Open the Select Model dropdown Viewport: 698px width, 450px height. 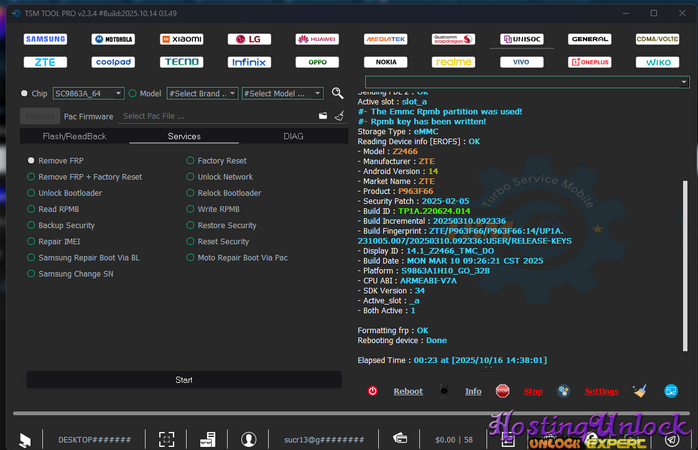tap(282, 93)
